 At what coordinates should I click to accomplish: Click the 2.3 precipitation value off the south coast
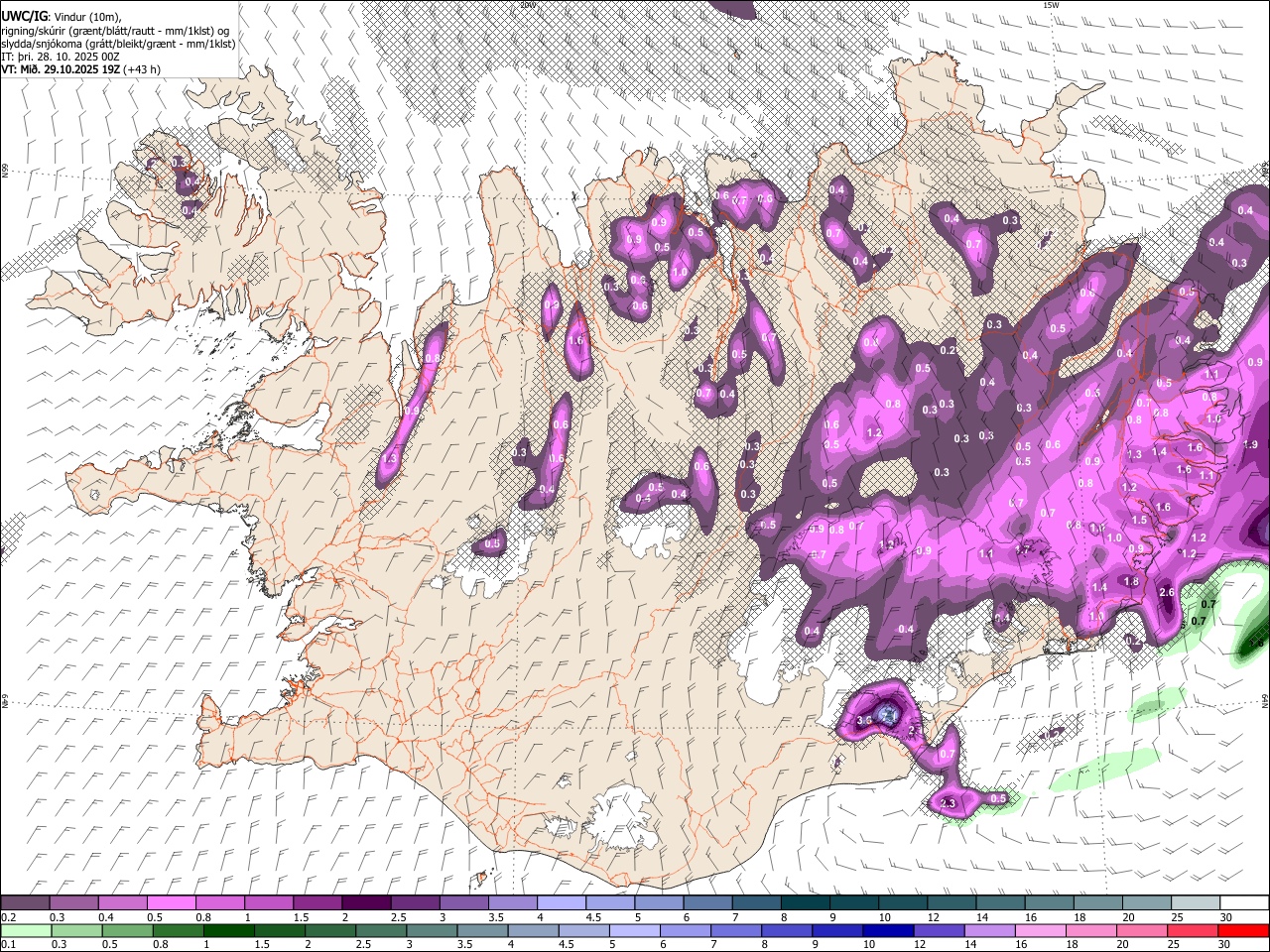948,803
